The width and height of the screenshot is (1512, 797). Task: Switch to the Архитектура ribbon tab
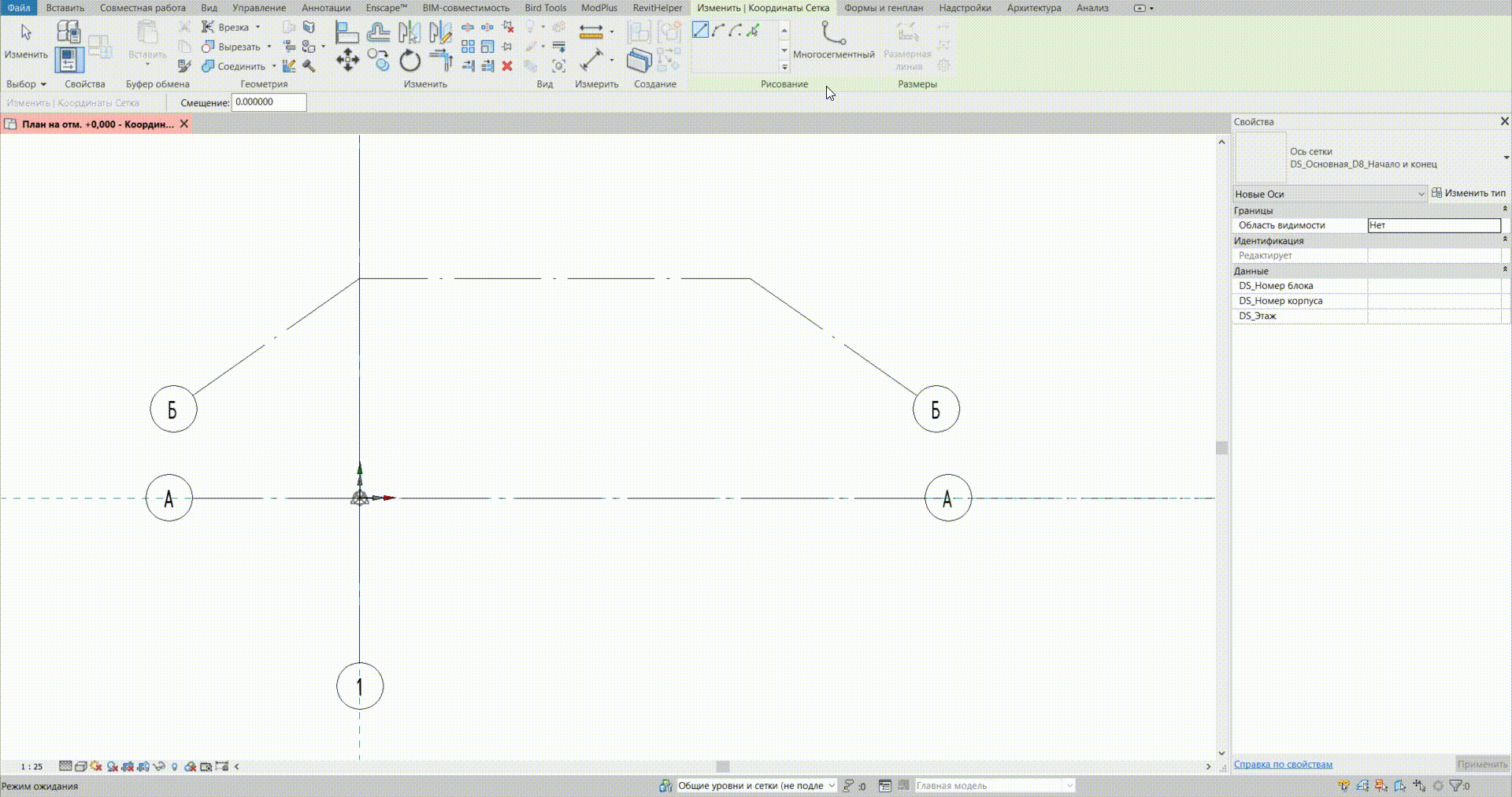tap(1033, 8)
